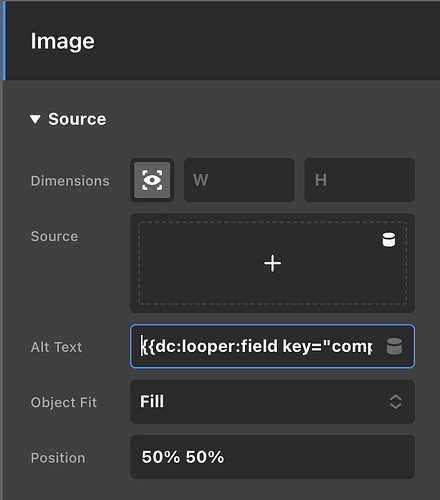
Task: Open dynamic data for image Source
Action: (x=388, y=240)
